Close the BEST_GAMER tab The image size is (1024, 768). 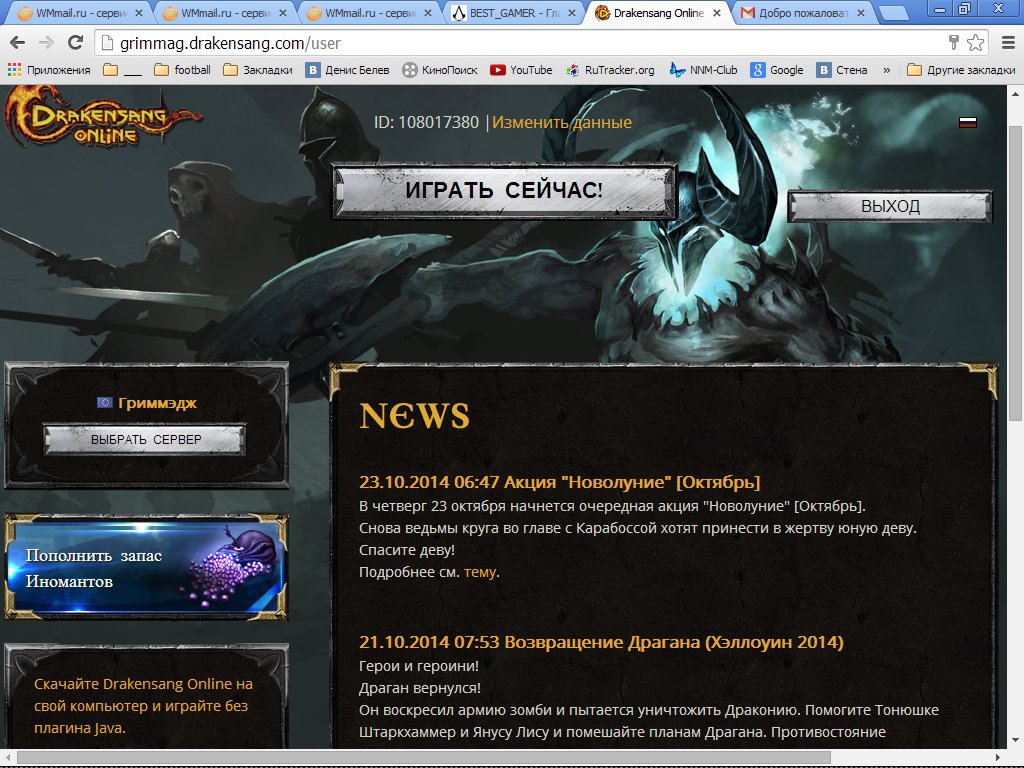[571, 12]
